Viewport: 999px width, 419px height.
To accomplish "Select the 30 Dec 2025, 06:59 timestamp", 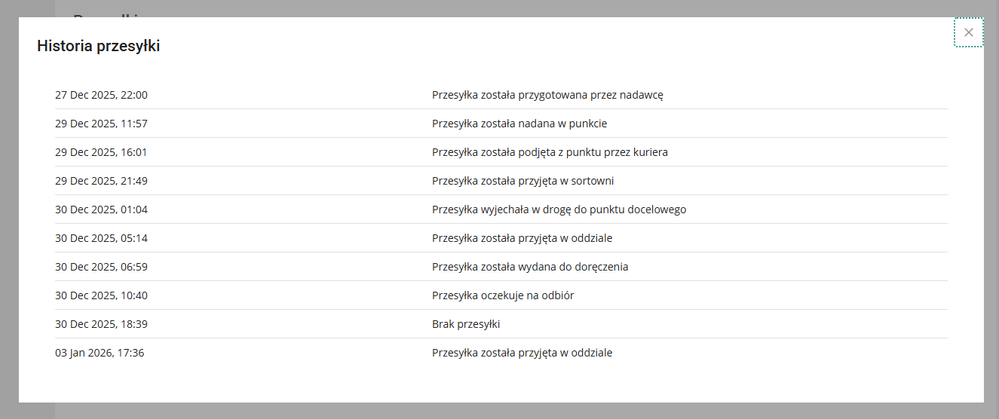I will (101, 267).
